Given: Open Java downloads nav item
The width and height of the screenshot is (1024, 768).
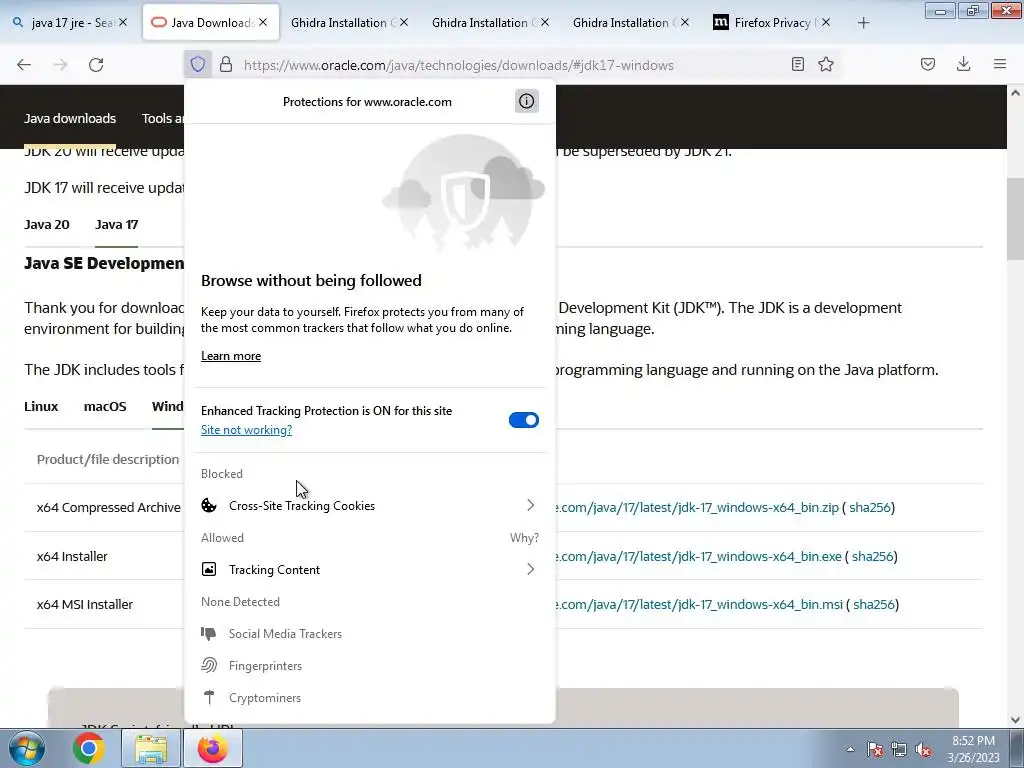Looking at the screenshot, I should pyautogui.click(x=70, y=118).
